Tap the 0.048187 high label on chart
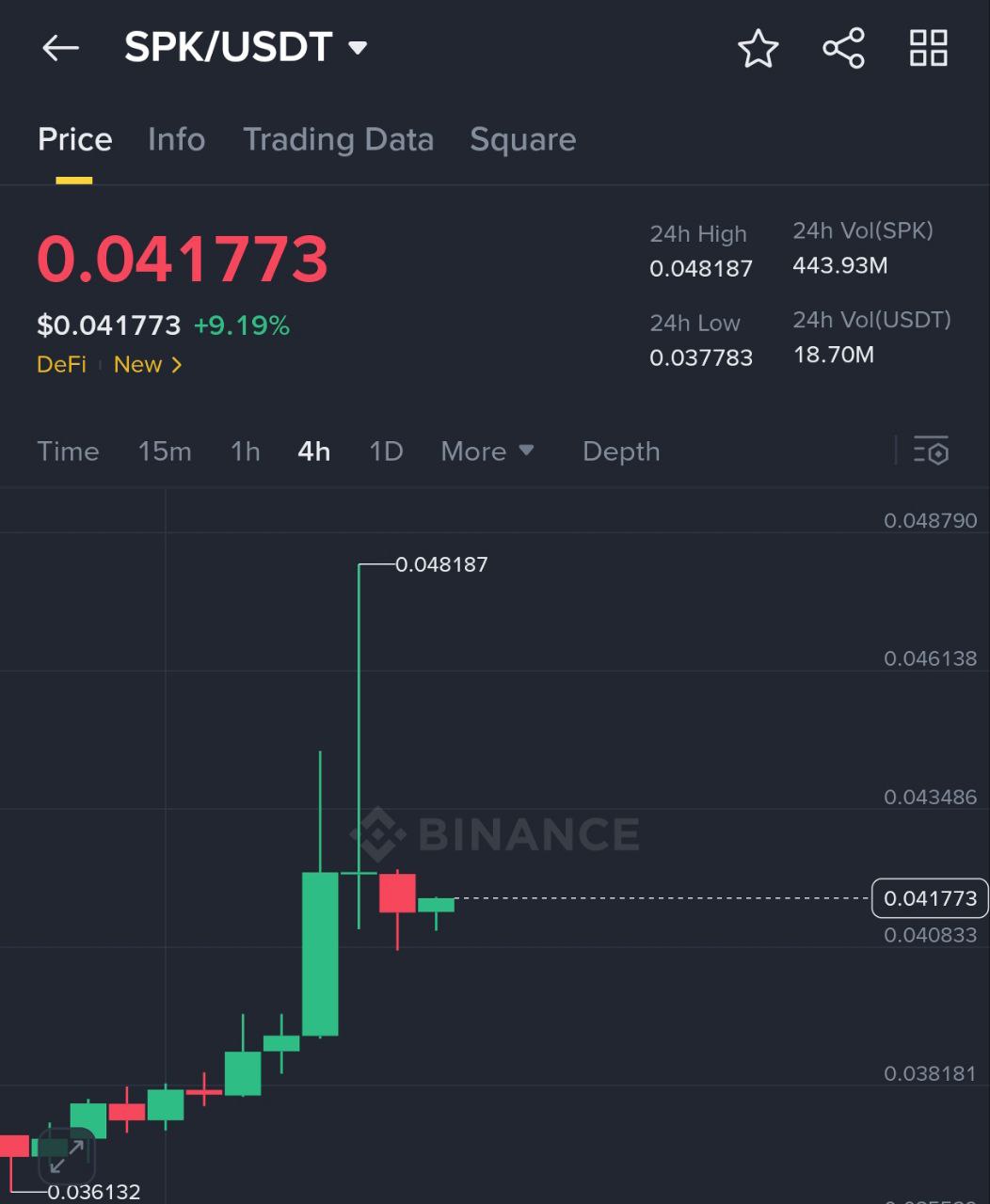The image size is (990, 1204). 441,564
